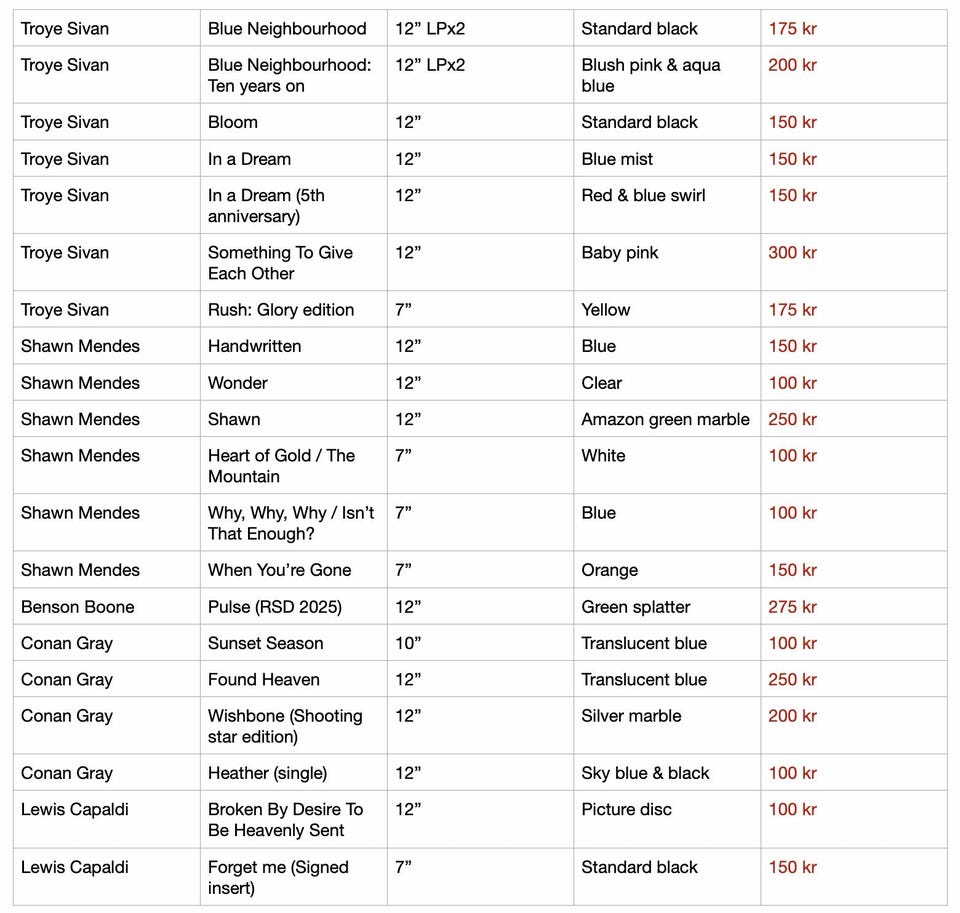
Task: Click the 275 kr price cell
Action: pyautogui.click(x=792, y=607)
